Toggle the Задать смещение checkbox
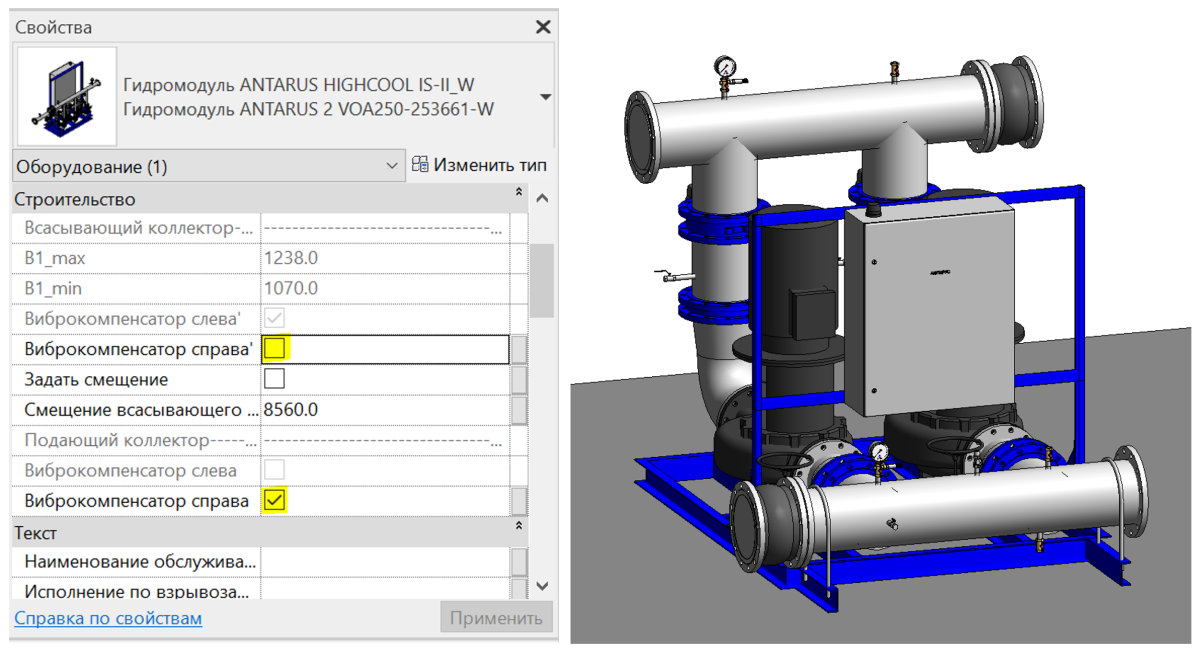 (274, 379)
